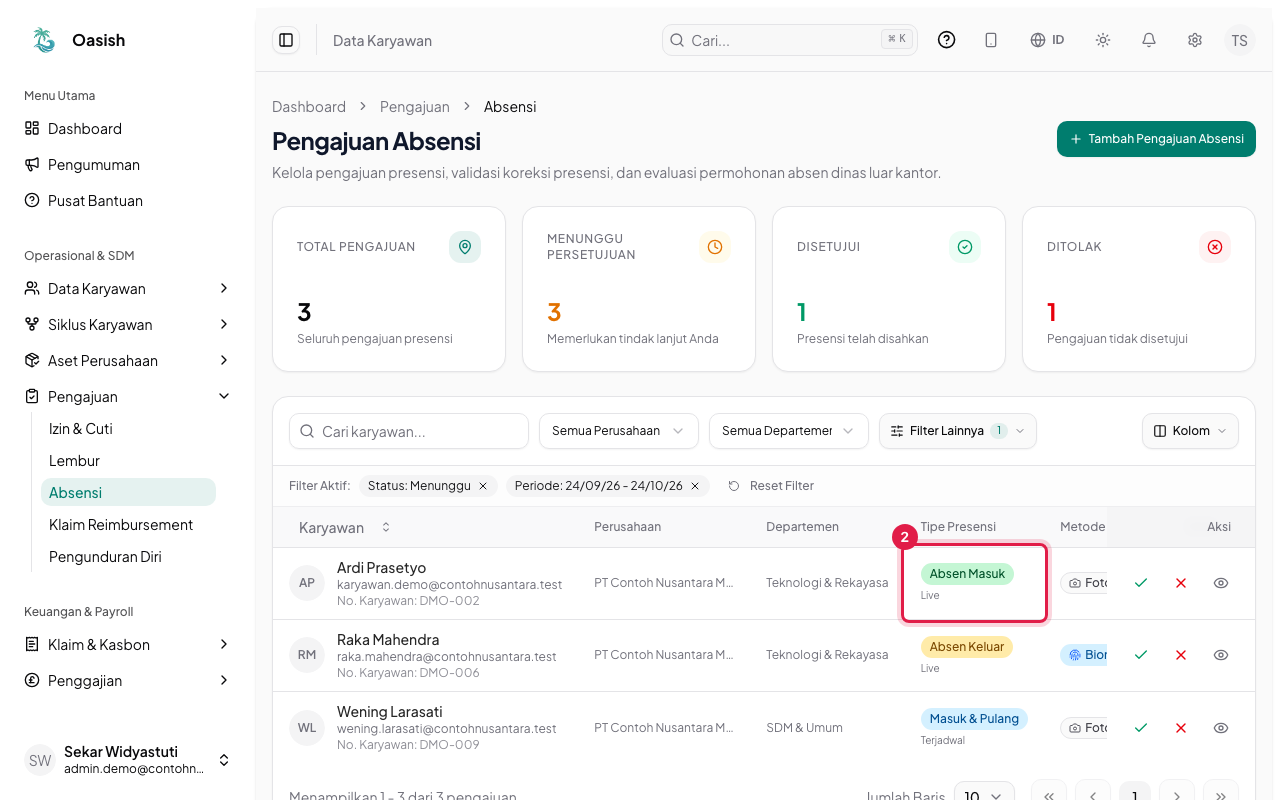Remove the Periode date filter chip

point(695,486)
